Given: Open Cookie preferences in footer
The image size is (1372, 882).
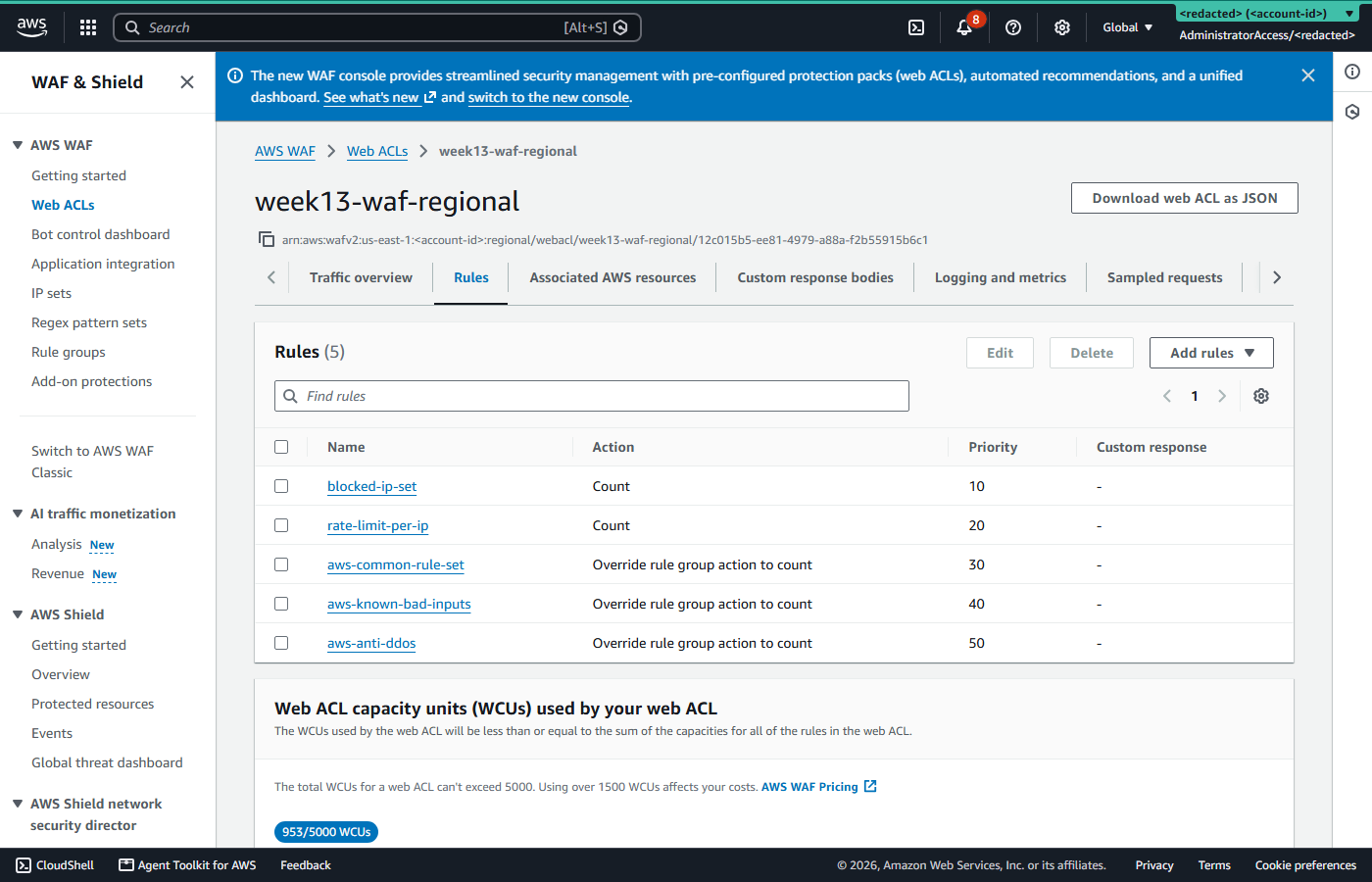Looking at the screenshot, I should 1305,865.
